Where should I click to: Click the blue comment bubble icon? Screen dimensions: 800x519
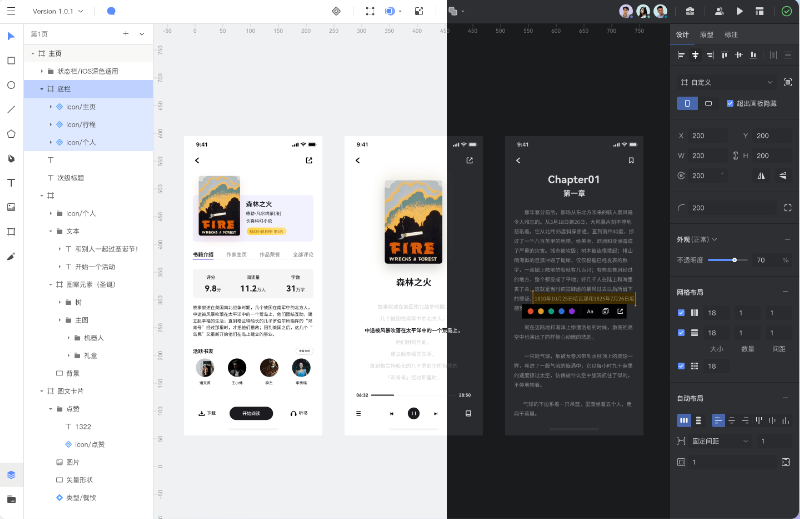coord(111,11)
